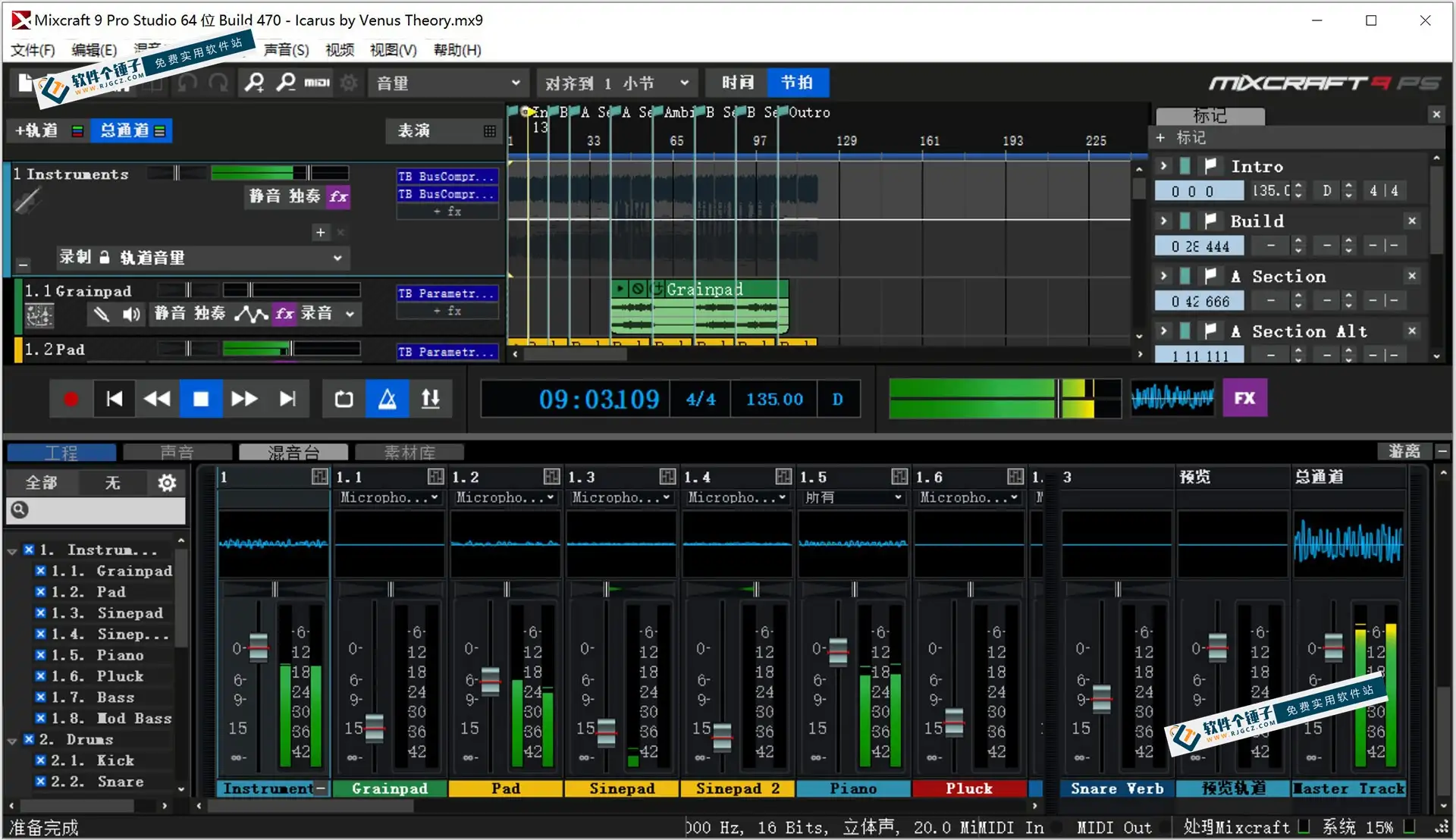Screen dimensions: 1456x840
Task: Collapse the 2. Drums group in the sidebar
Action: click(11, 740)
